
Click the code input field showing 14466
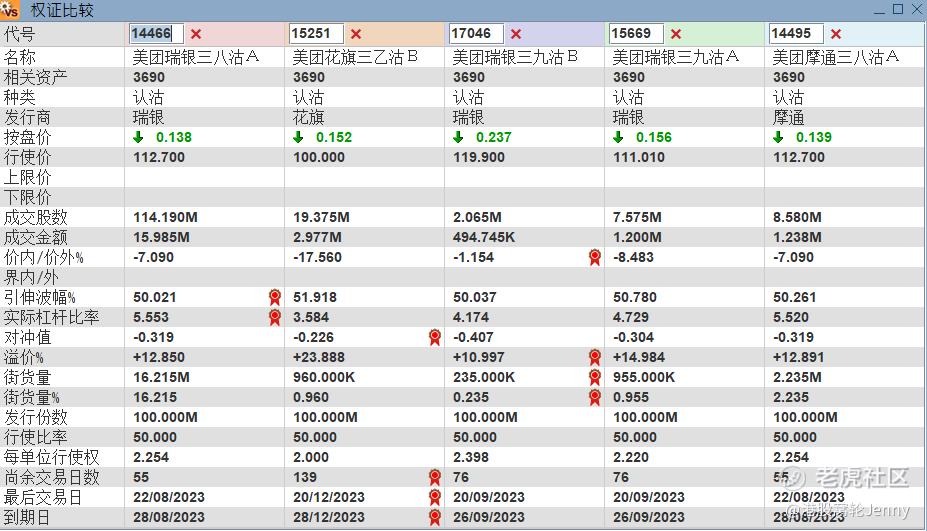click(x=156, y=34)
